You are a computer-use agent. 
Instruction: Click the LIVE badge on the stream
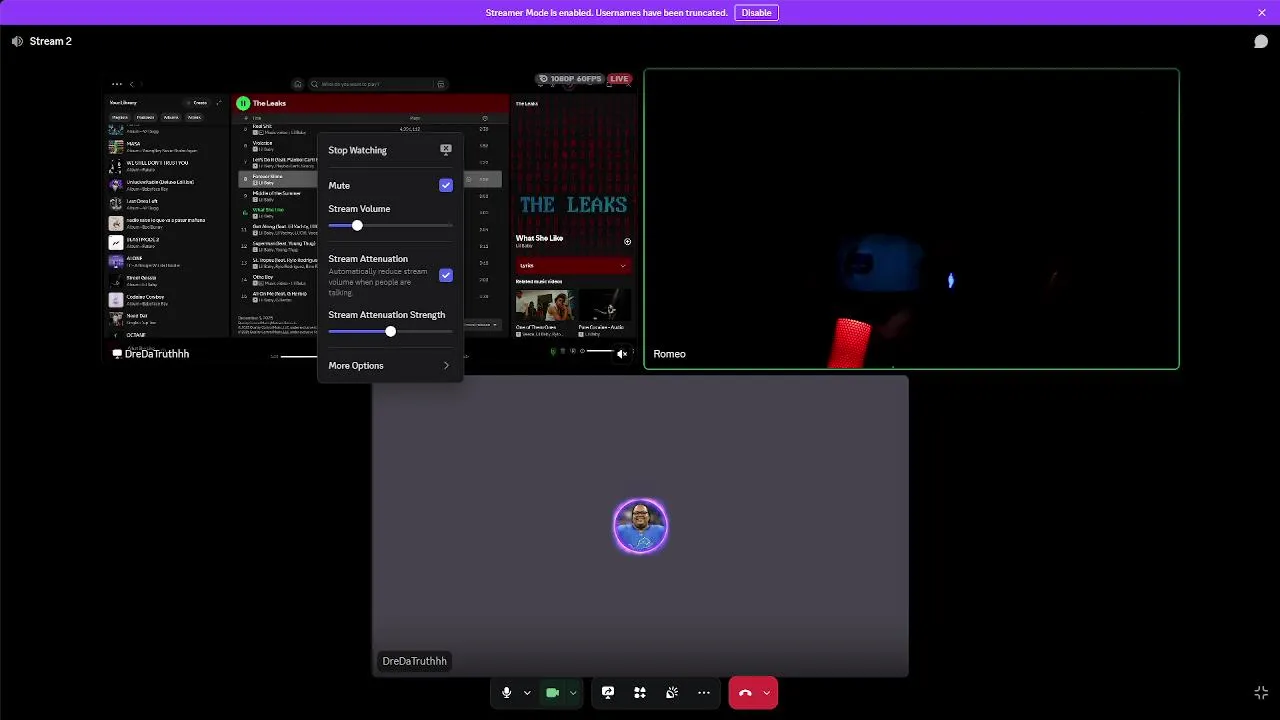(619, 79)
